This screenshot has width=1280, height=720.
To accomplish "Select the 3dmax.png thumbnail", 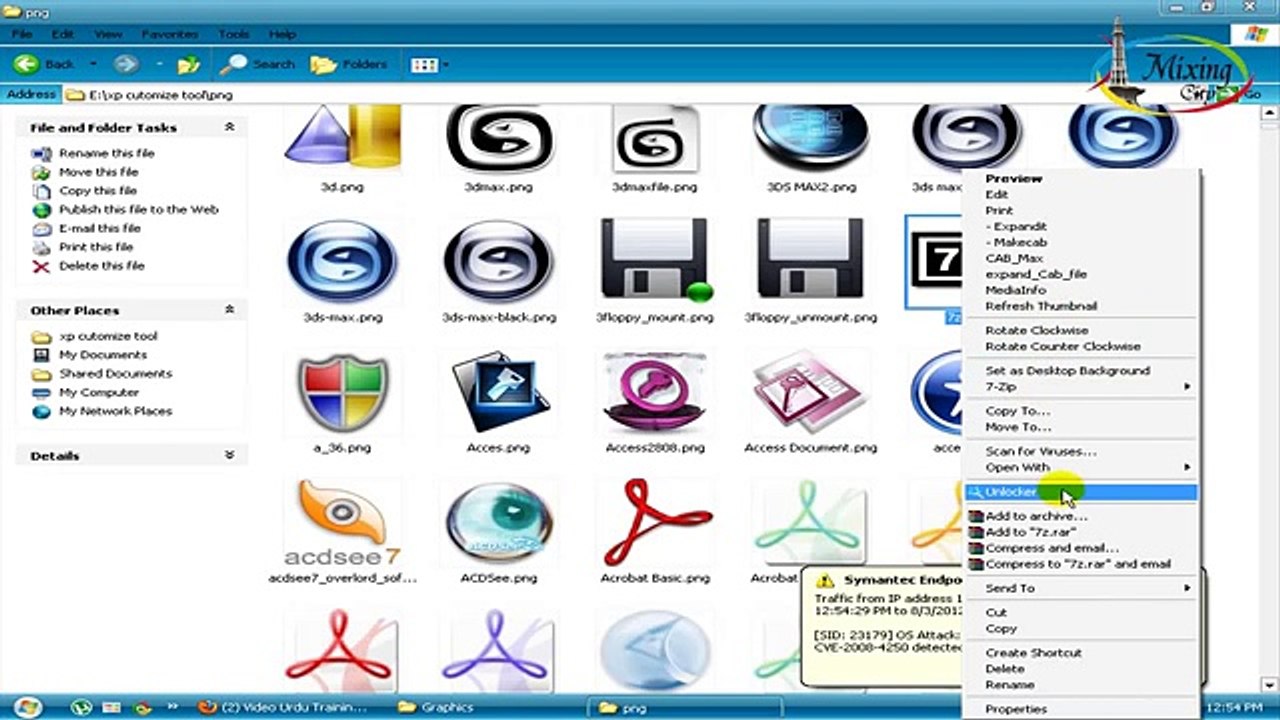I will pos(498,136).
